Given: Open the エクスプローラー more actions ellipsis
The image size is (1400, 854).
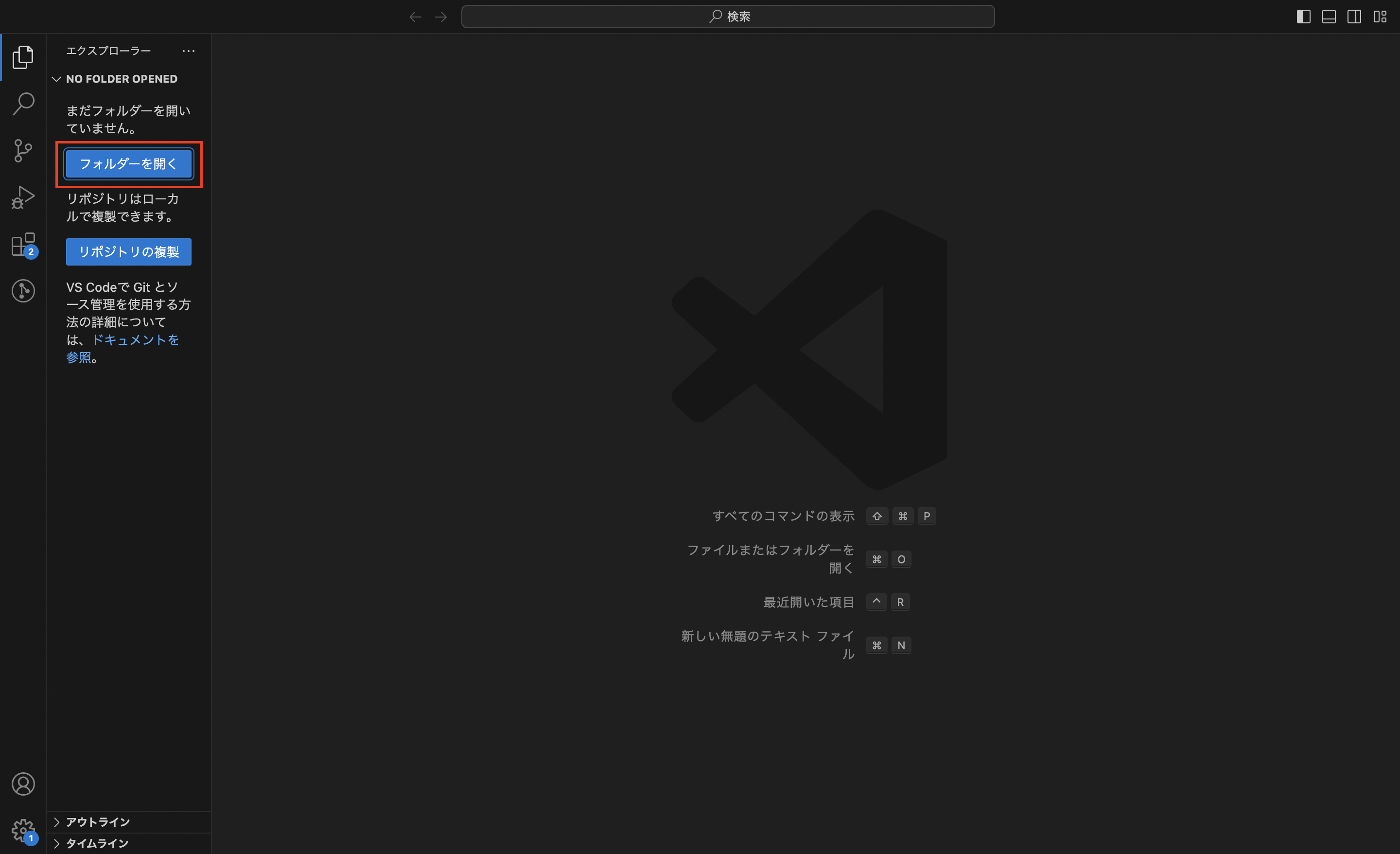Looking at the screenshot, I should [189, 51].
